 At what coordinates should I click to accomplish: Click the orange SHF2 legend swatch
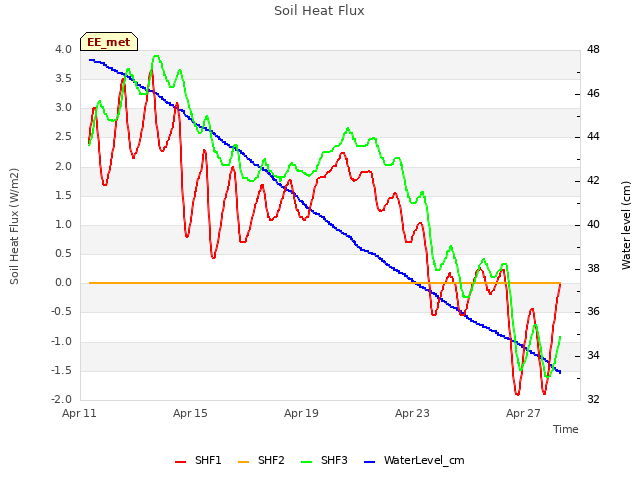tap(243, 462)
